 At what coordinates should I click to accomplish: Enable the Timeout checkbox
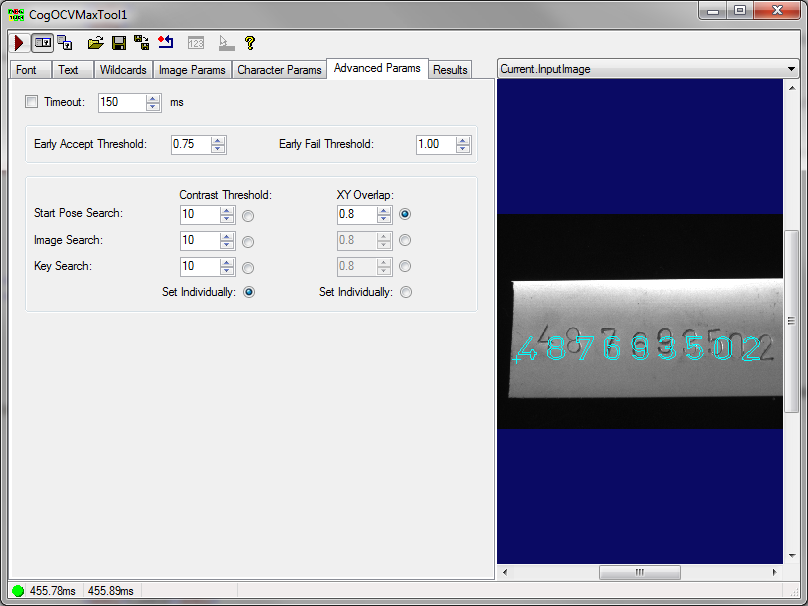point(31,102)
